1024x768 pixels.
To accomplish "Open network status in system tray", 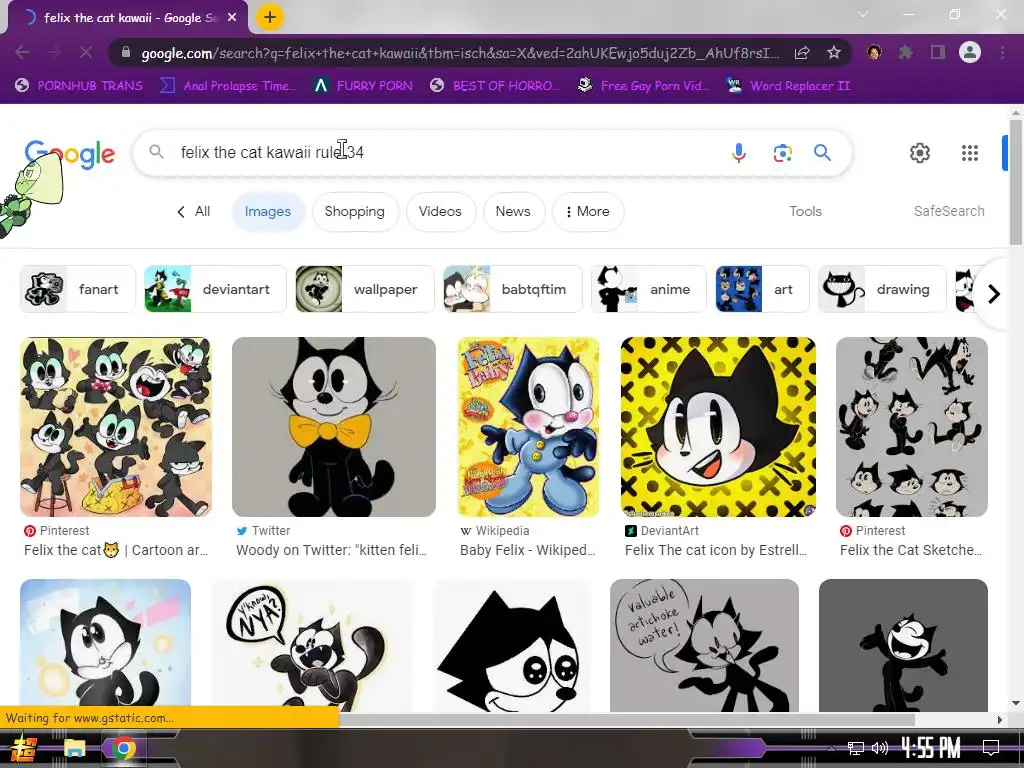I will 856,748.
